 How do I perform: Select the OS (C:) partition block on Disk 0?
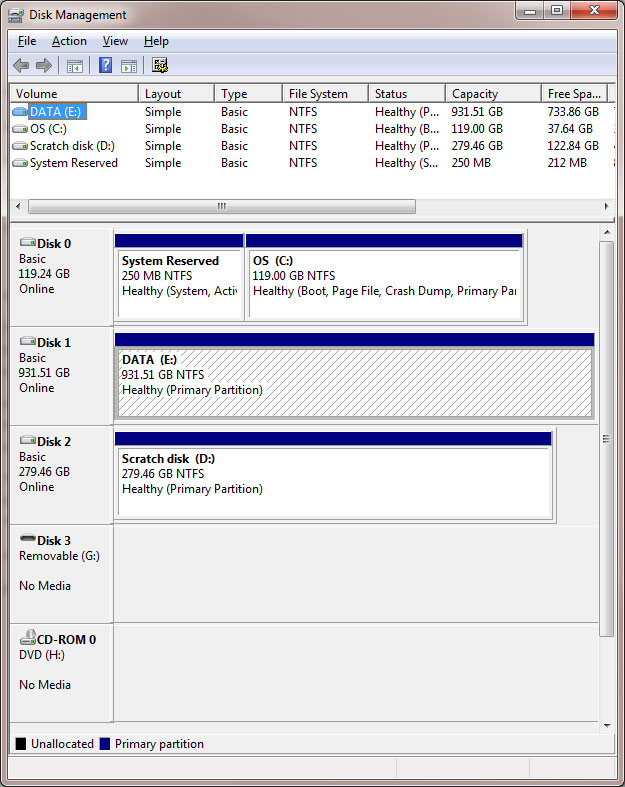point(384,283)
